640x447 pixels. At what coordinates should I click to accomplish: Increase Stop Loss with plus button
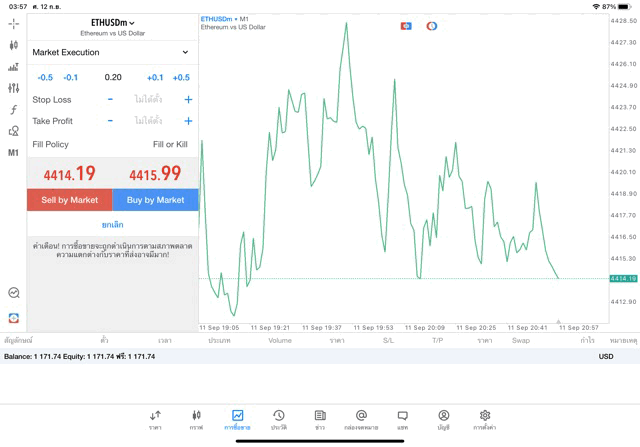click(188, 100)
